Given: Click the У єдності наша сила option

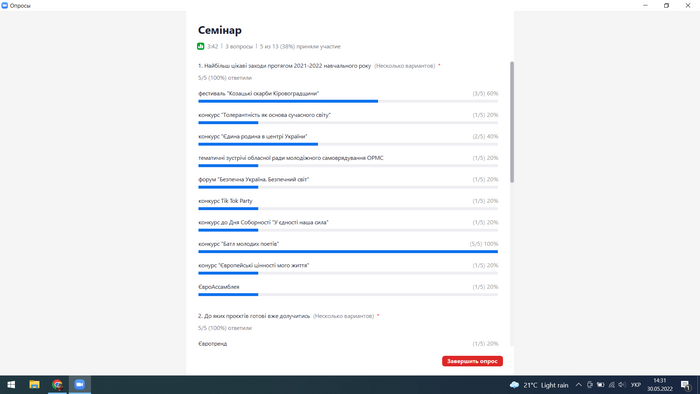Looking at the screenshot, I should click(x=263, y=222).
